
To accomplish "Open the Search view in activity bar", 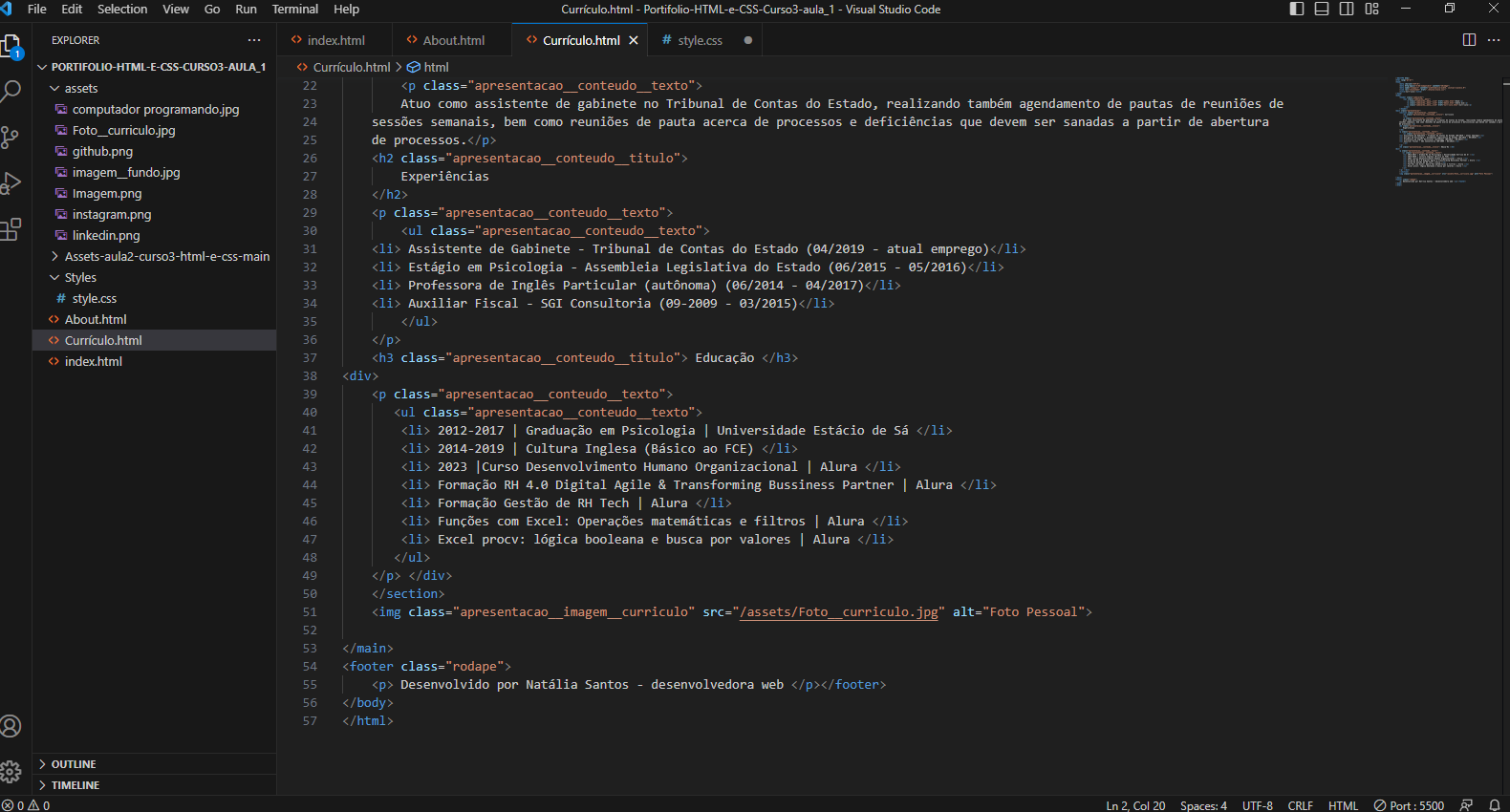I will coord(11,92).
